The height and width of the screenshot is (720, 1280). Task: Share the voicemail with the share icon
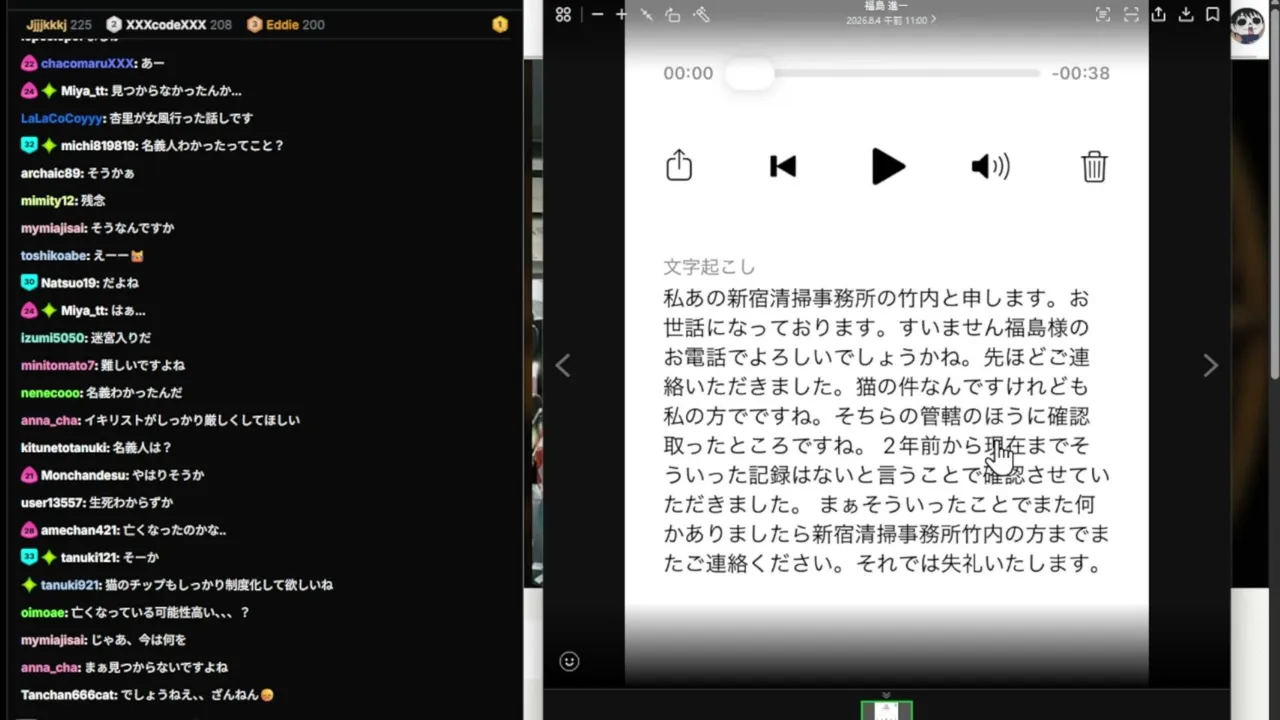pos(679,165)
